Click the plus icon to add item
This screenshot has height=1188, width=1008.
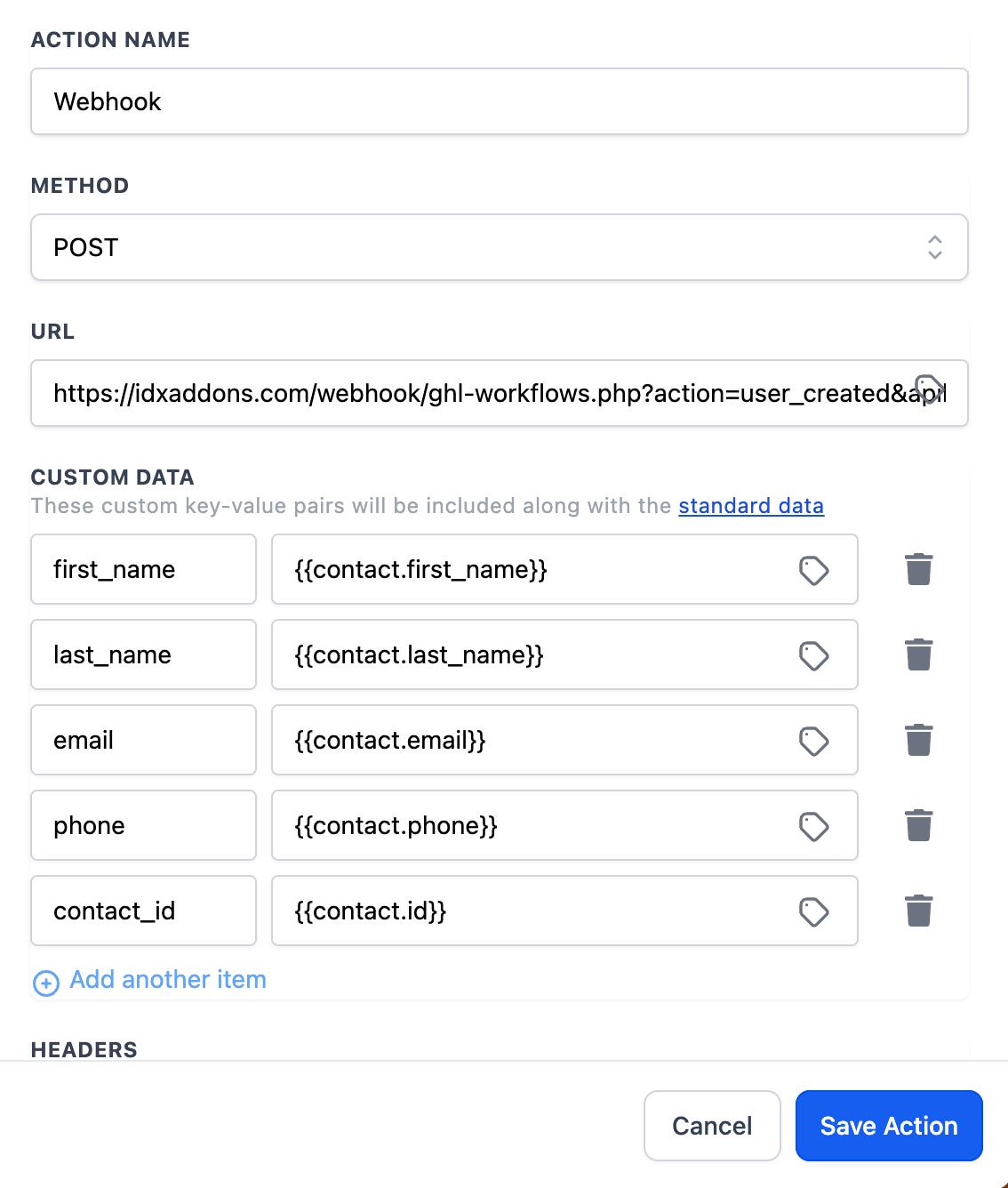pyautogui.click(x=46, y=983)
